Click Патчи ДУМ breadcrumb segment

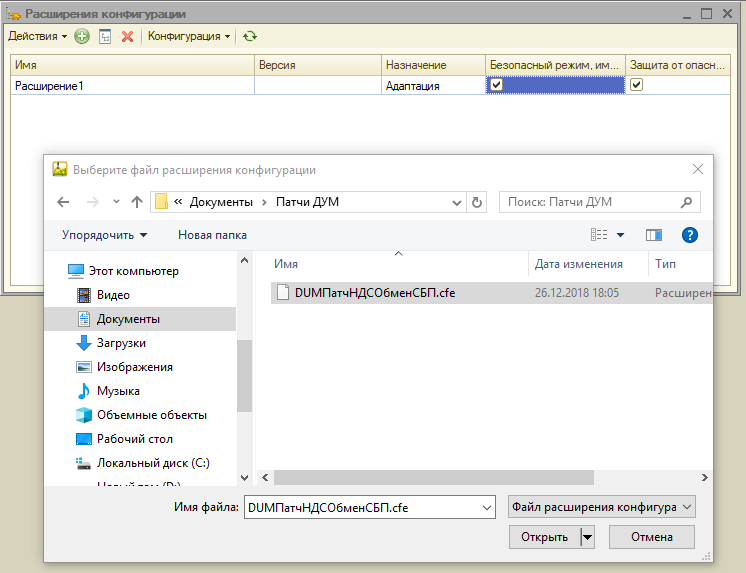pos(307,202)
